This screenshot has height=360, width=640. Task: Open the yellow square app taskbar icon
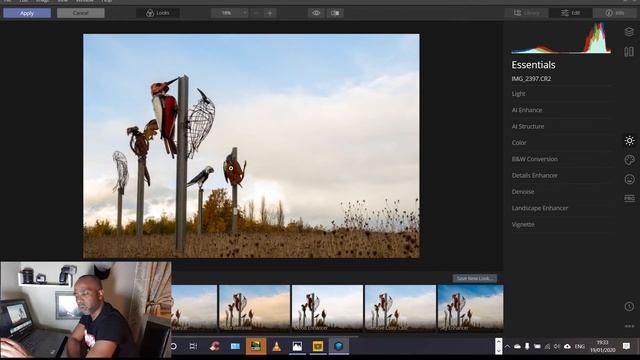pyautogui.click(x=318, y=347)
